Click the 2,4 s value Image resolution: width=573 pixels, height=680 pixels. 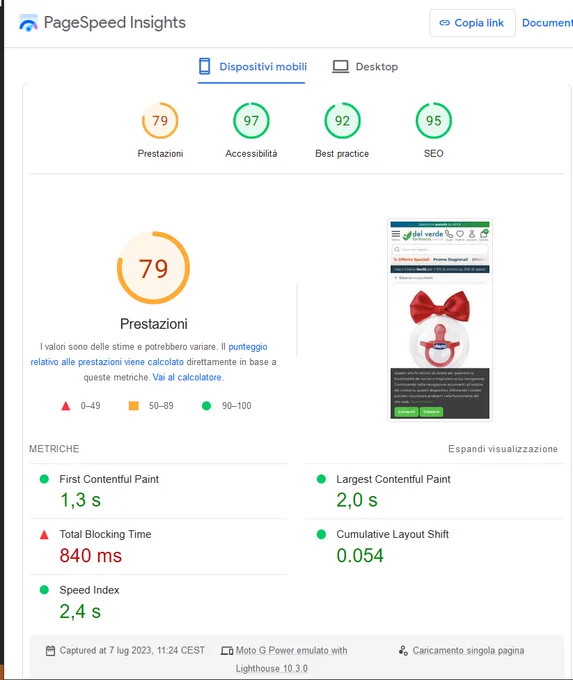pyautogui.click(x=80, y=611)
